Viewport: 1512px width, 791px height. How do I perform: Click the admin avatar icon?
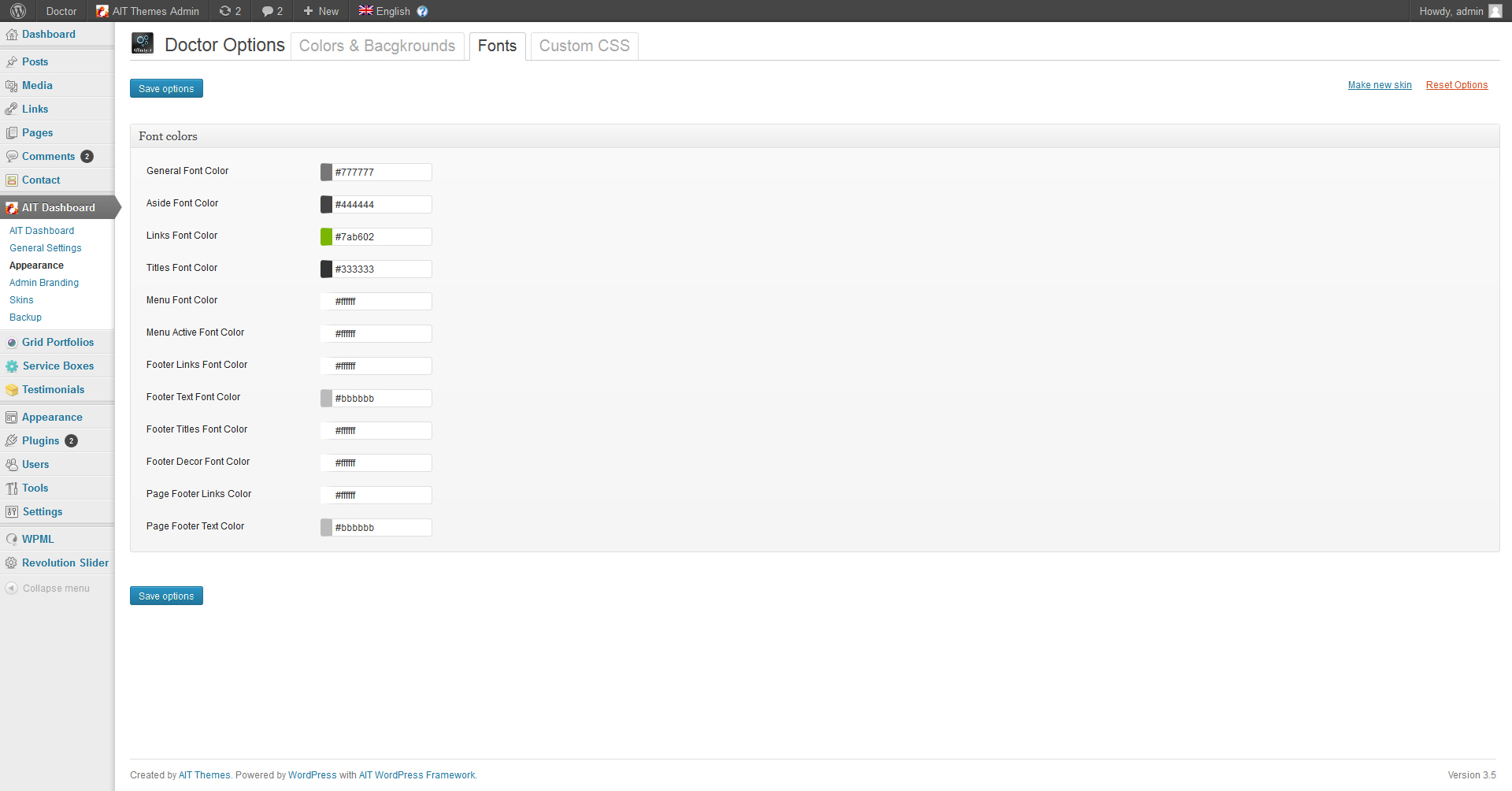click(x=1495, y=11)
